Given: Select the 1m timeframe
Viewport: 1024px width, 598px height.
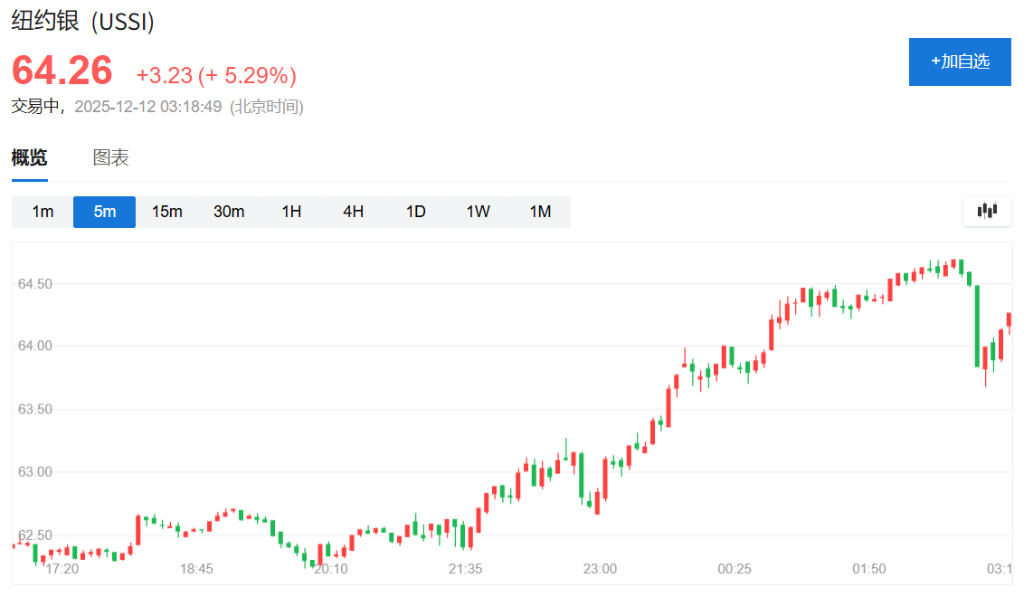Looking at the screenshot, I should click(x=42, y=211).
